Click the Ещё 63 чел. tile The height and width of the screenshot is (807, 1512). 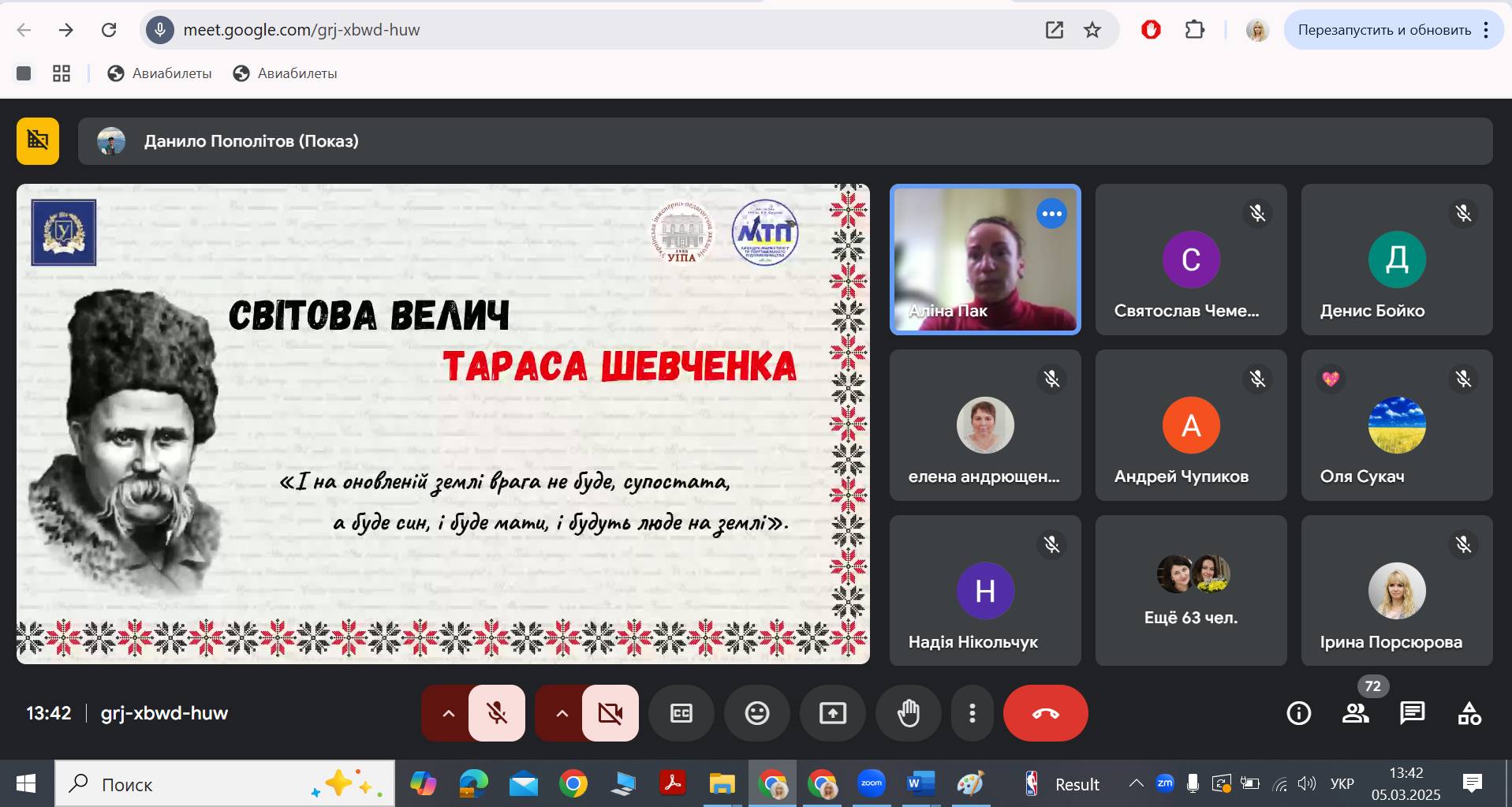(x=1190, y=590)
